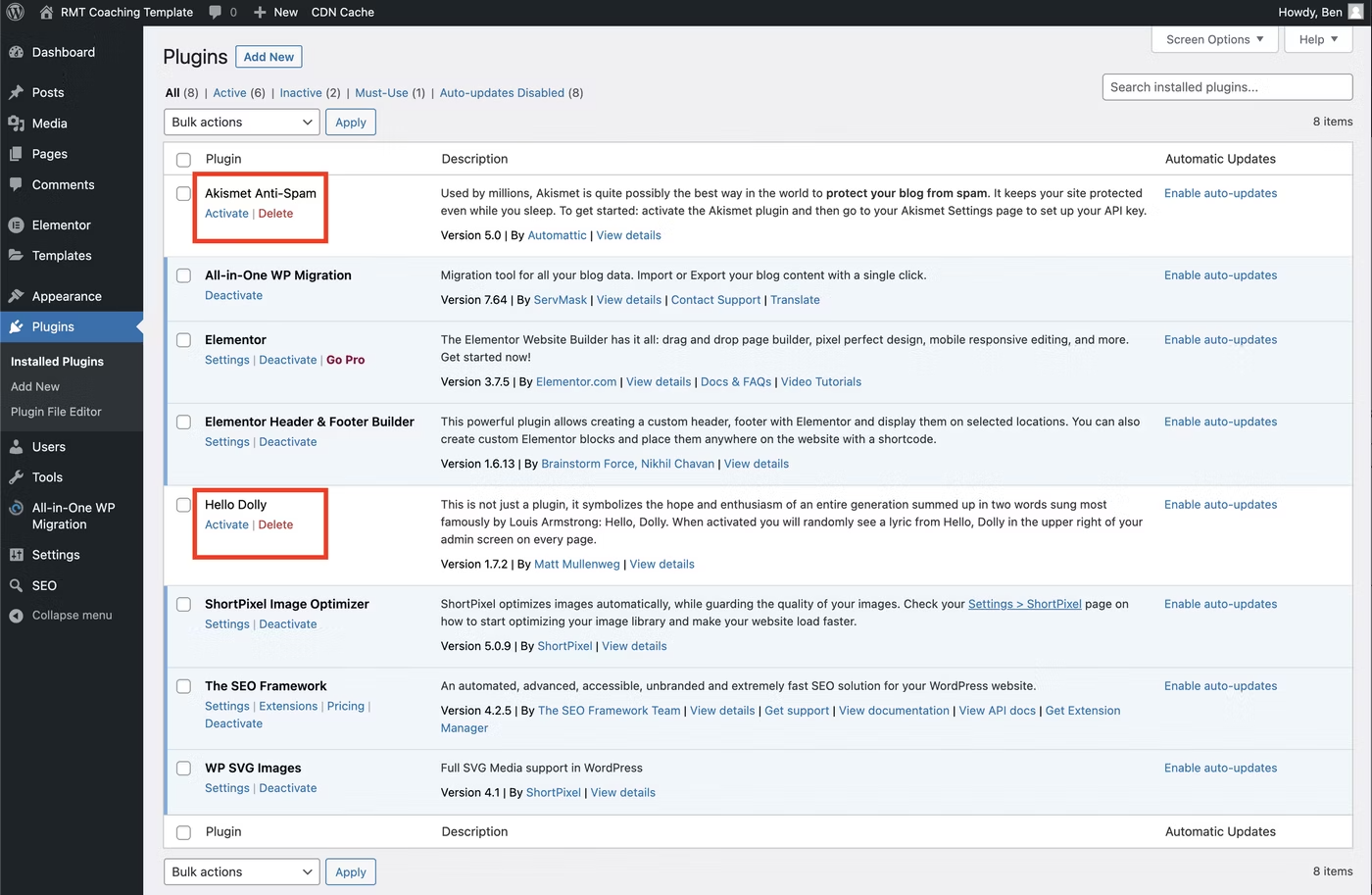
Task: Open Plugin File Editor submenu item
Action: coord(56,412)
